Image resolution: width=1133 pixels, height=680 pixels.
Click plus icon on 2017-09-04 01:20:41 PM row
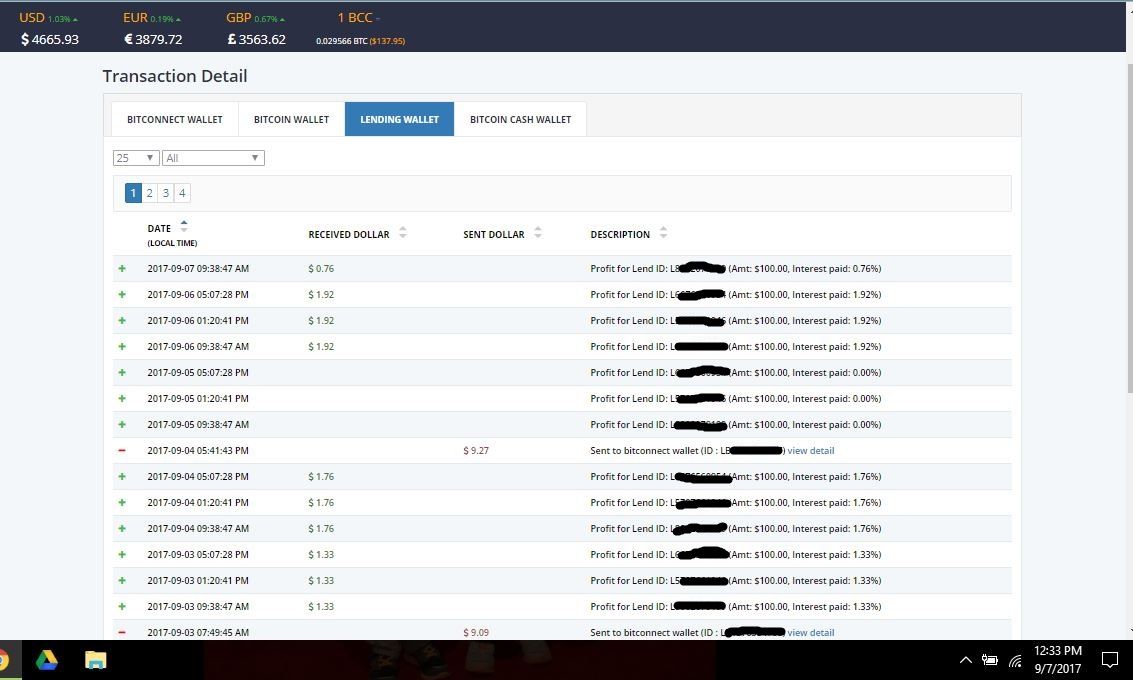pyautogui.click(x=122, y=502)
